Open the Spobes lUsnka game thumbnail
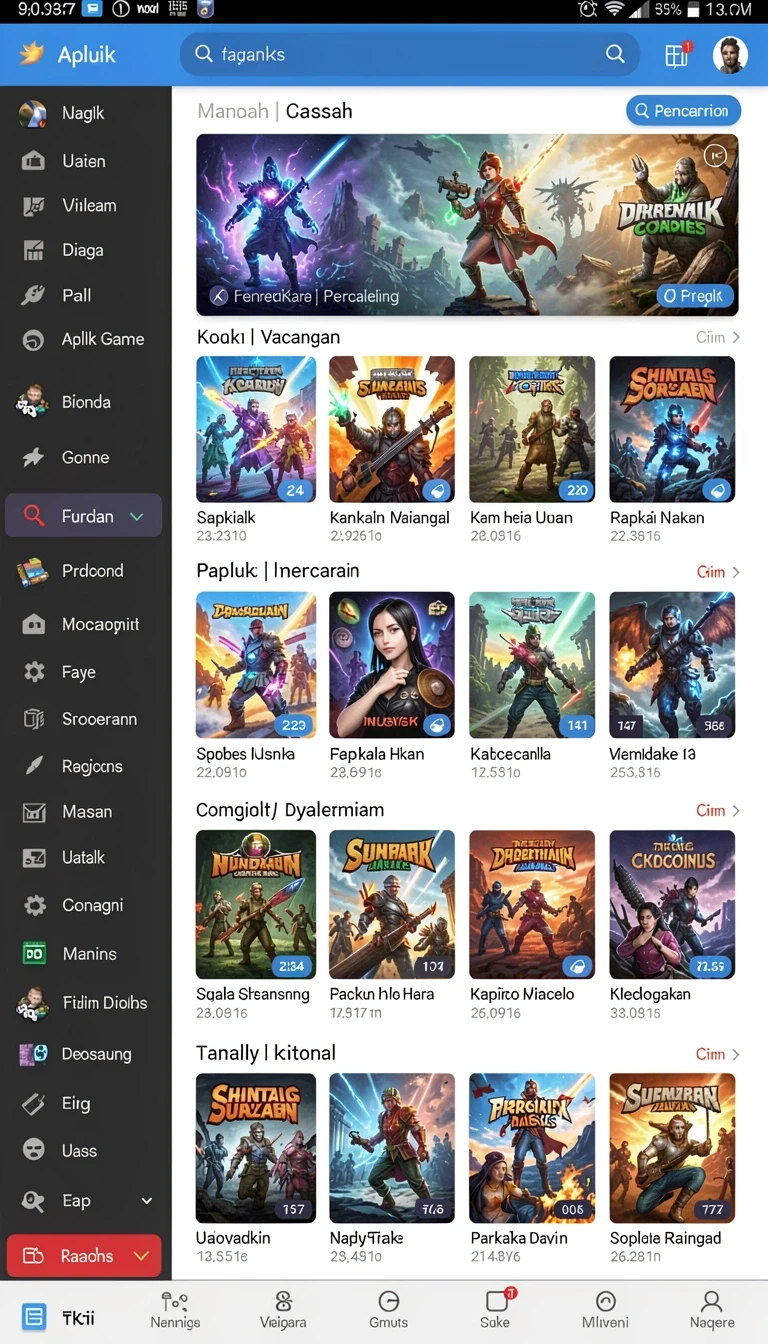Viewport: 768px width, 1344px height. pos(256,665)
